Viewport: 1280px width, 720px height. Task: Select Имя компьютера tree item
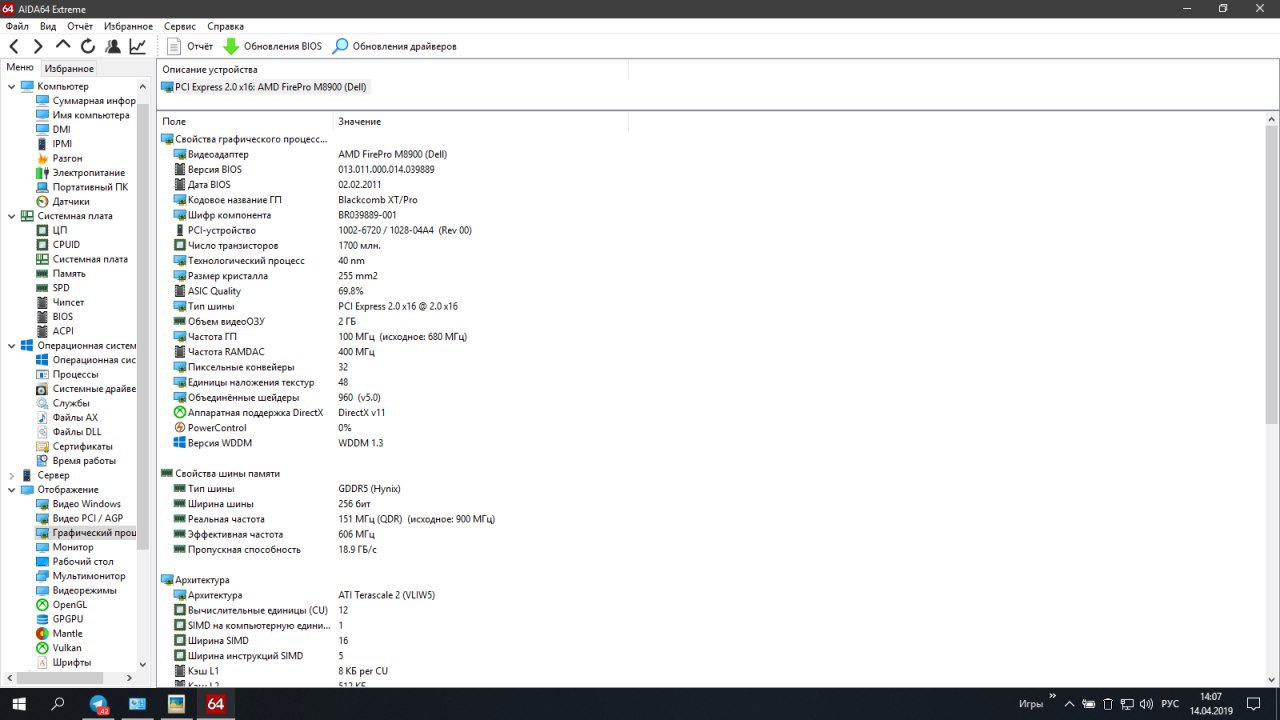(83, 115)
